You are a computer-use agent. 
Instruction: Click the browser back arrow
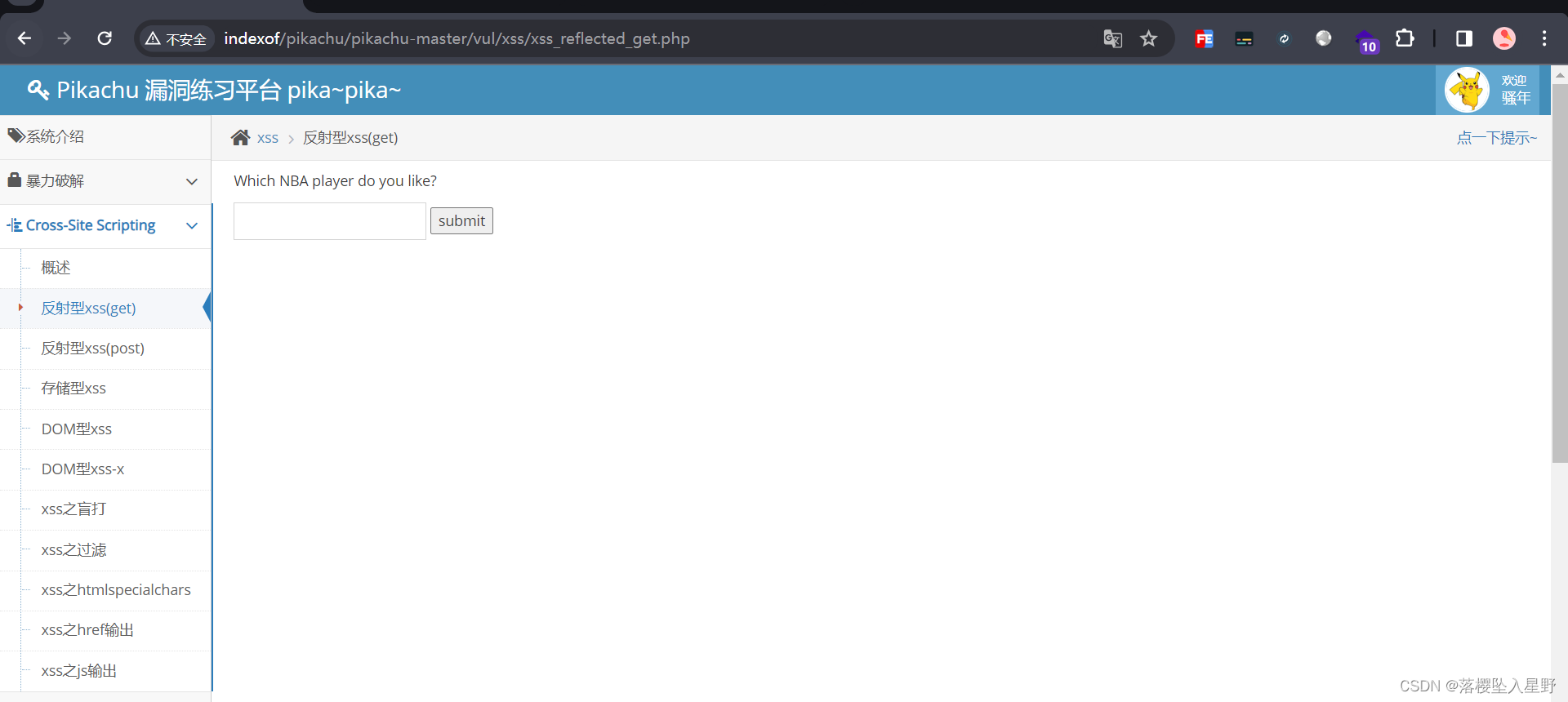[24, 38]
